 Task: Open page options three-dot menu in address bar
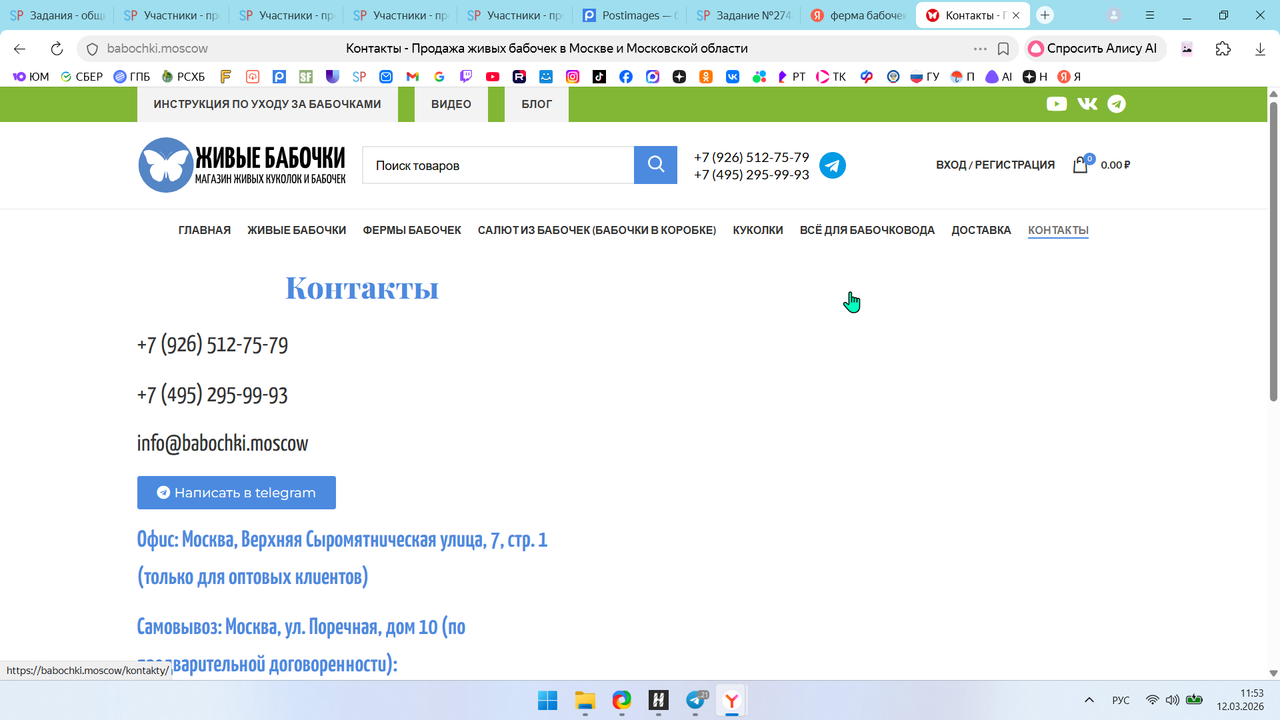click(x=980, y=48)
